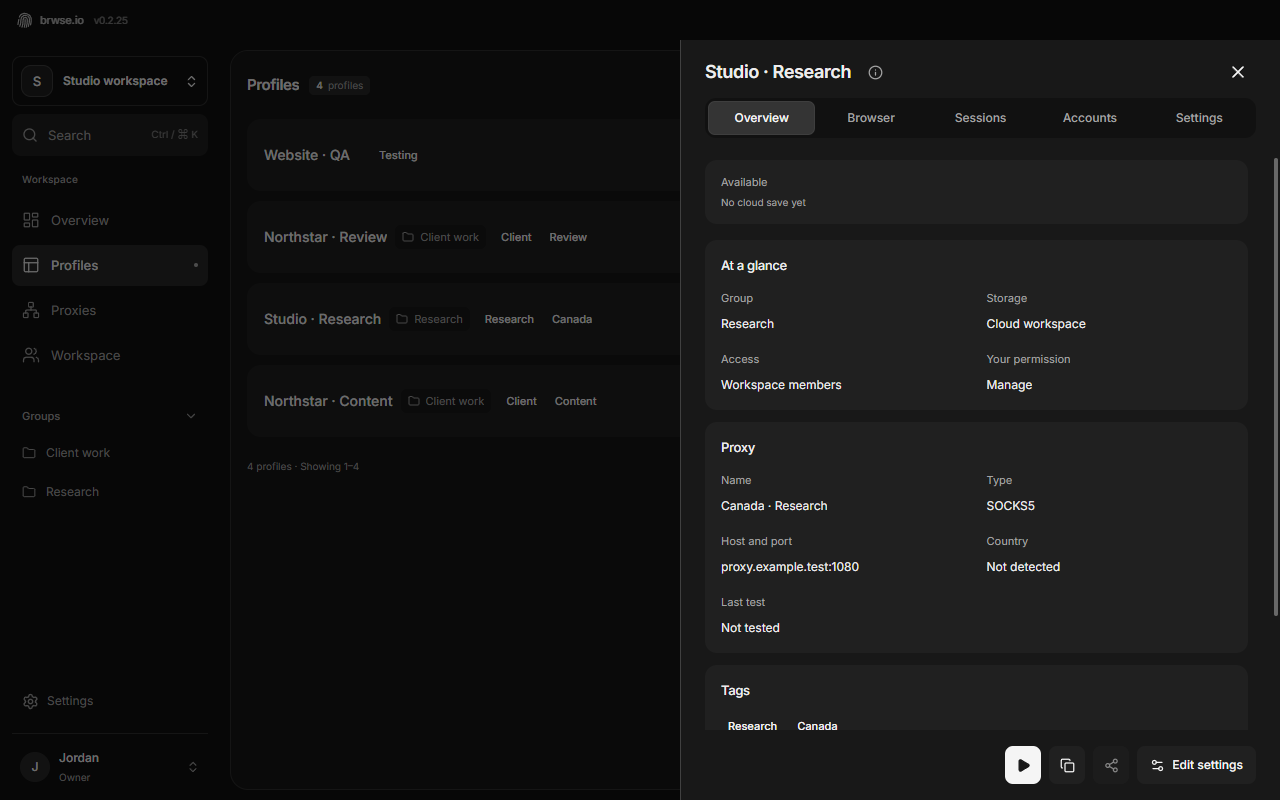
Task: Switch to the Browser tab
Action: (x=871, y=118)
